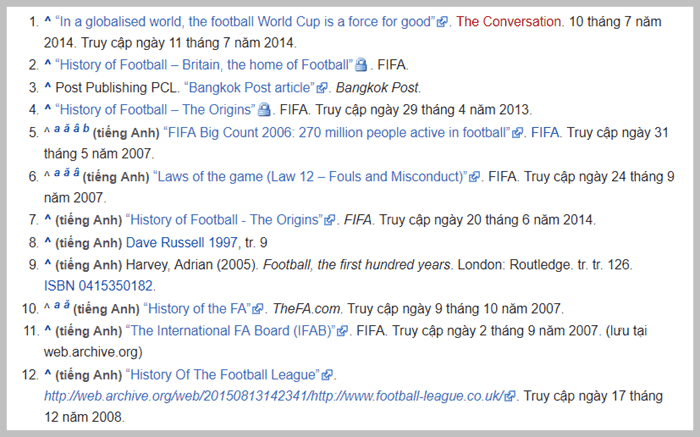700x437 pixels.
Task: Click the lock icon after 'History of Football – The Origins' in reference 4
Action: coord(264,109)
